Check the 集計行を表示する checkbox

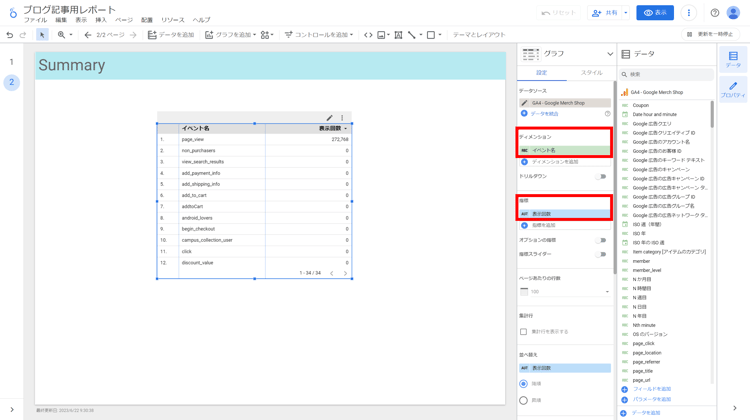(523, 332)
